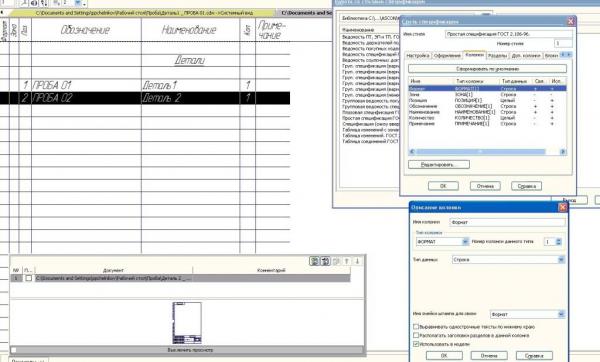The image size is (600, 362).
Task: Uncheck 'Использовать в модели' checkbox
Action: pyautogui.click(x=416, y=344)
